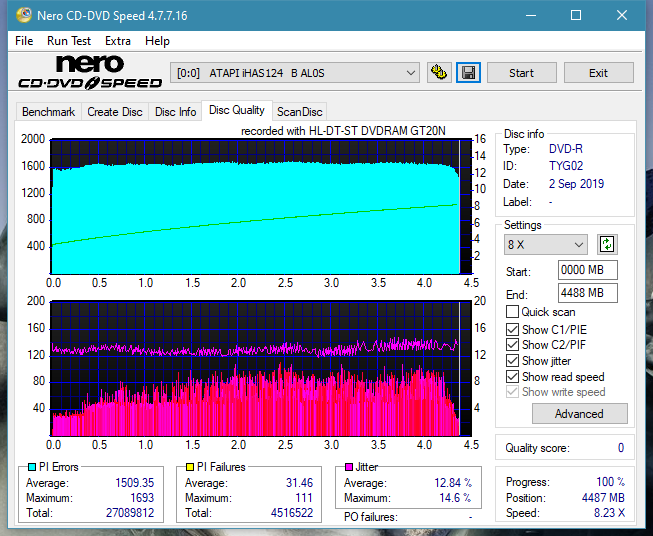Click the disc date 2 Sep 2019

point(576,184)
